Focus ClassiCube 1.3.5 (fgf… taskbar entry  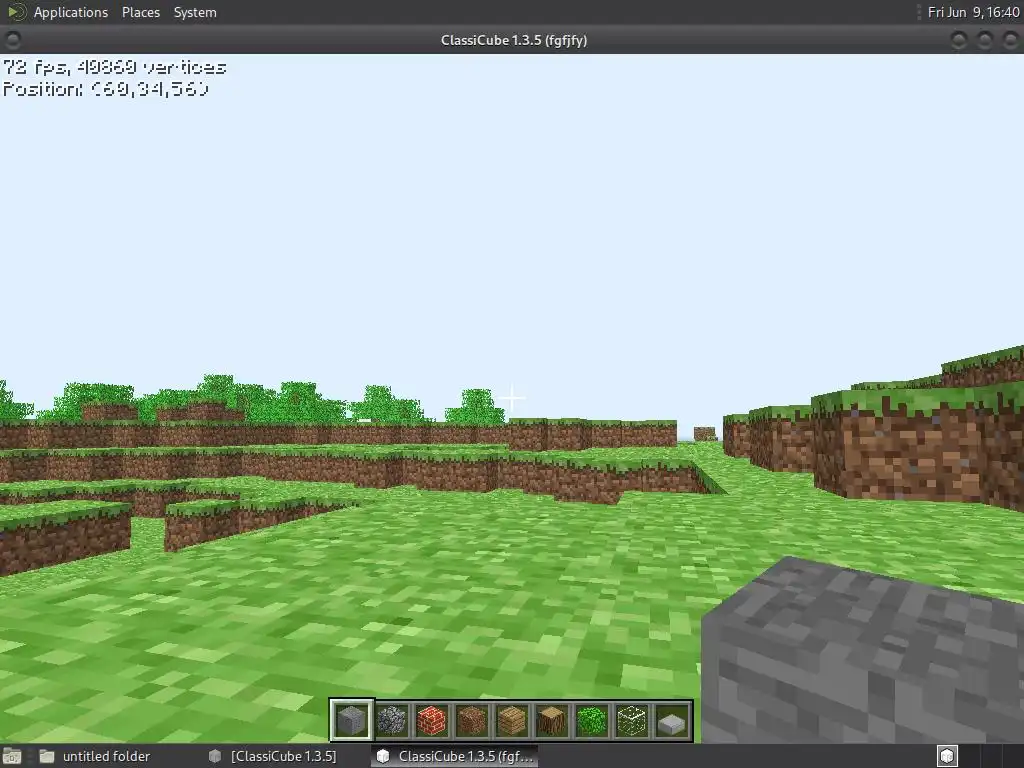[455, 756]
